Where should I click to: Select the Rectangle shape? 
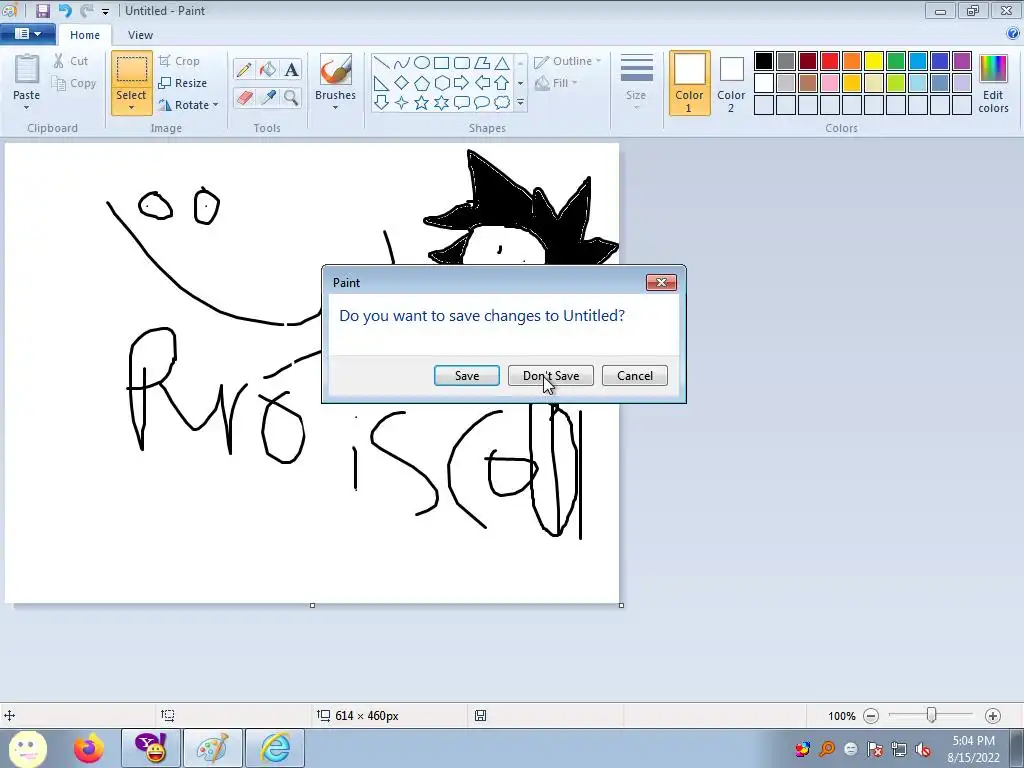pyautogui.click(x=441, y=63)
